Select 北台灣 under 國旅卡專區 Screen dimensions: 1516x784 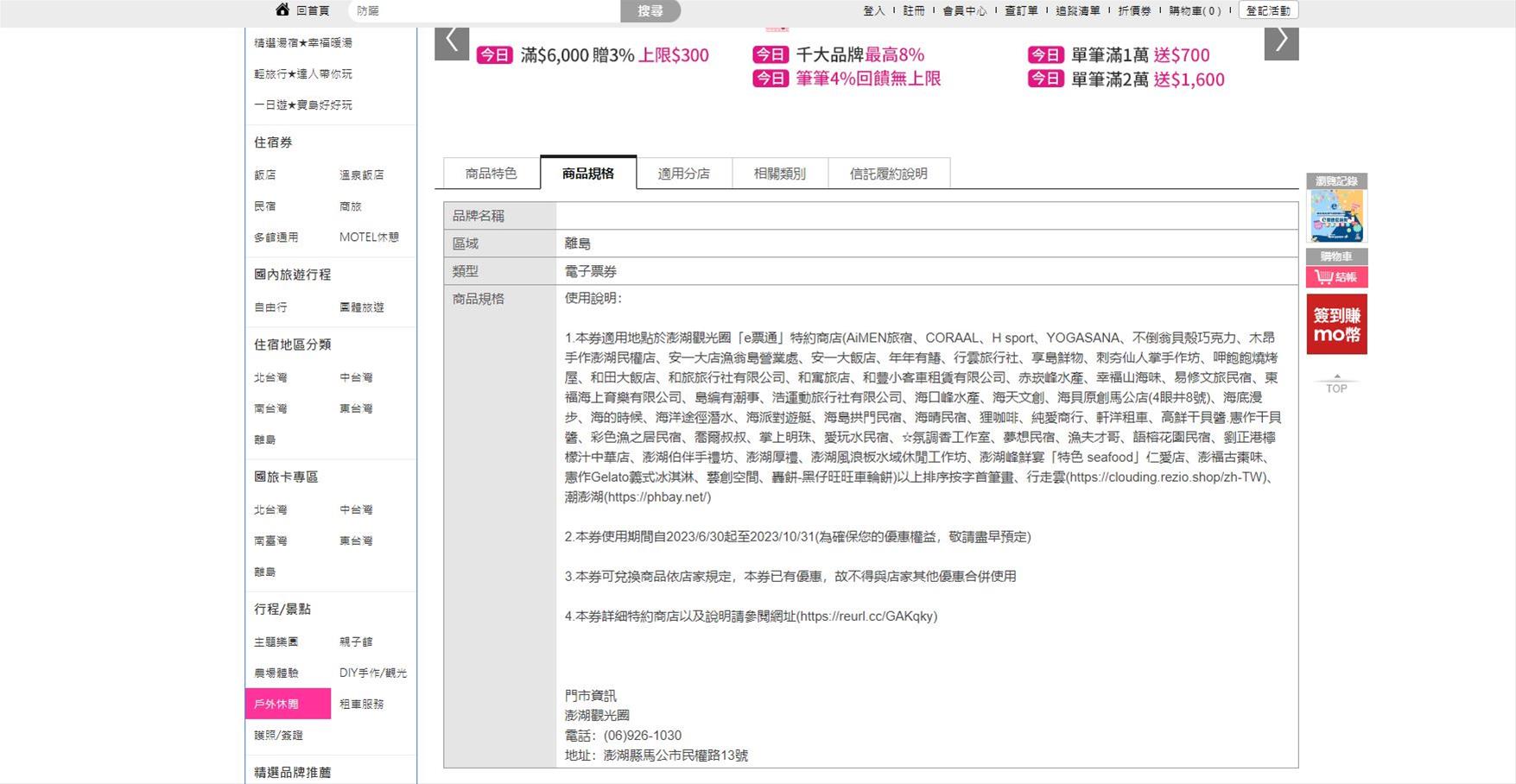270,509
